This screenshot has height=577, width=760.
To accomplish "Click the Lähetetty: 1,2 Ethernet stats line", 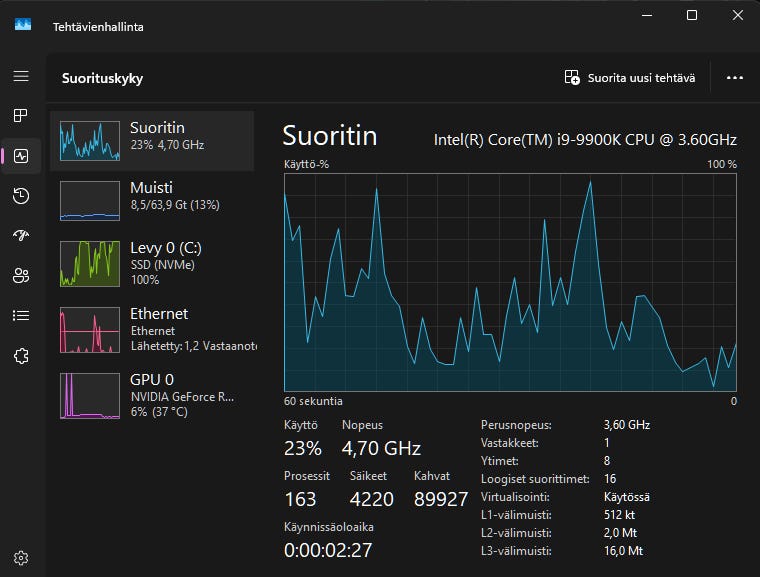I will (x=193, y=346).
